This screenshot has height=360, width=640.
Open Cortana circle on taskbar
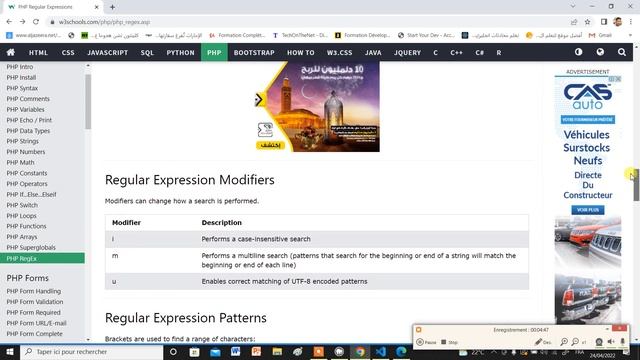pos(173,352)
